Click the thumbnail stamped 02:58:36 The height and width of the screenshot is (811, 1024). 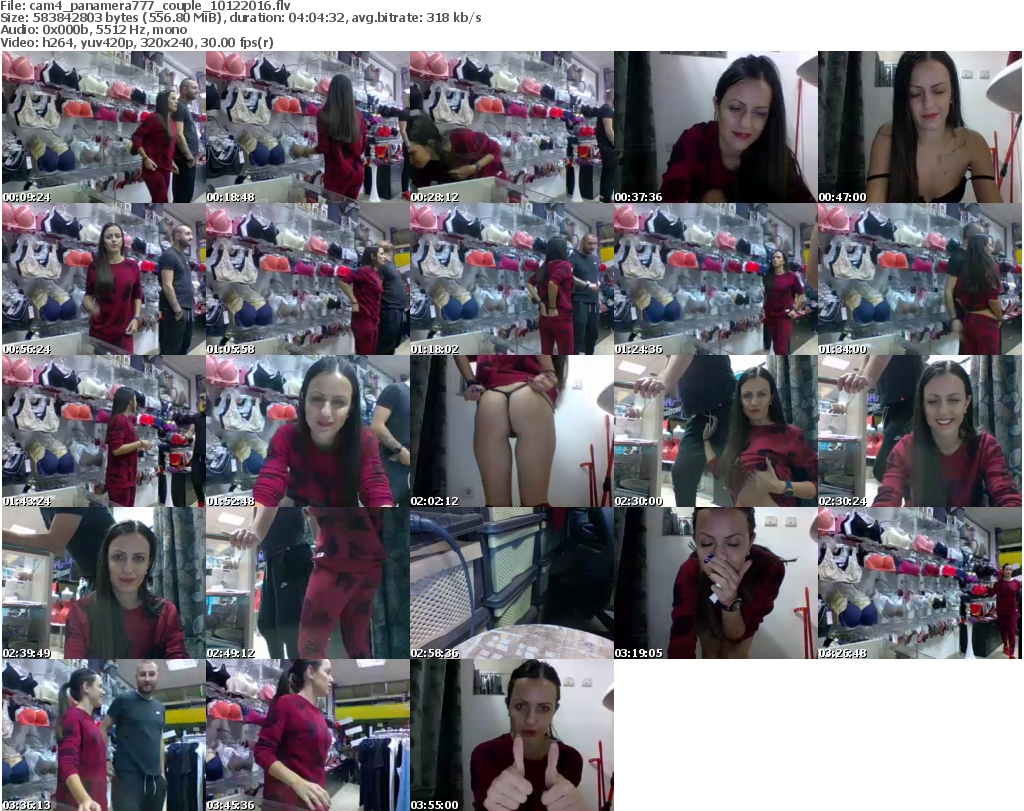pos(511,583)
